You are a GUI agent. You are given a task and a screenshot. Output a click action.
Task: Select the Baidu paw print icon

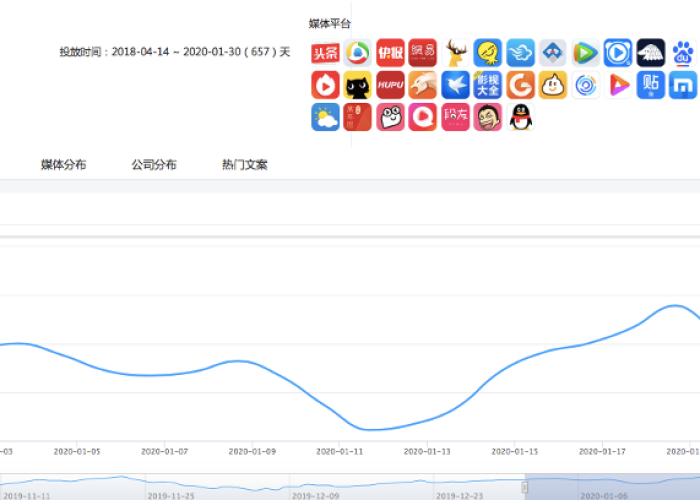coord(683,53)
